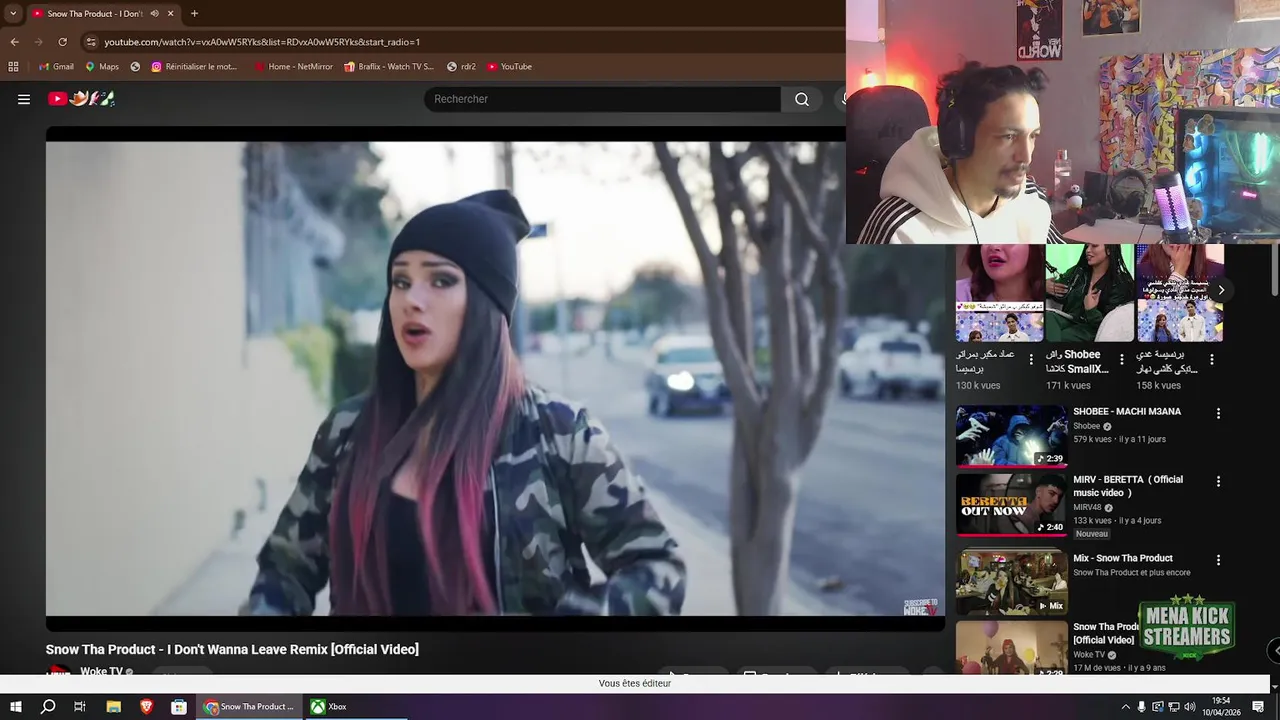Open the SHOBEE - MACHI M3ANA title
This screenshot has width=1280, height=720.
[1127, 411]
